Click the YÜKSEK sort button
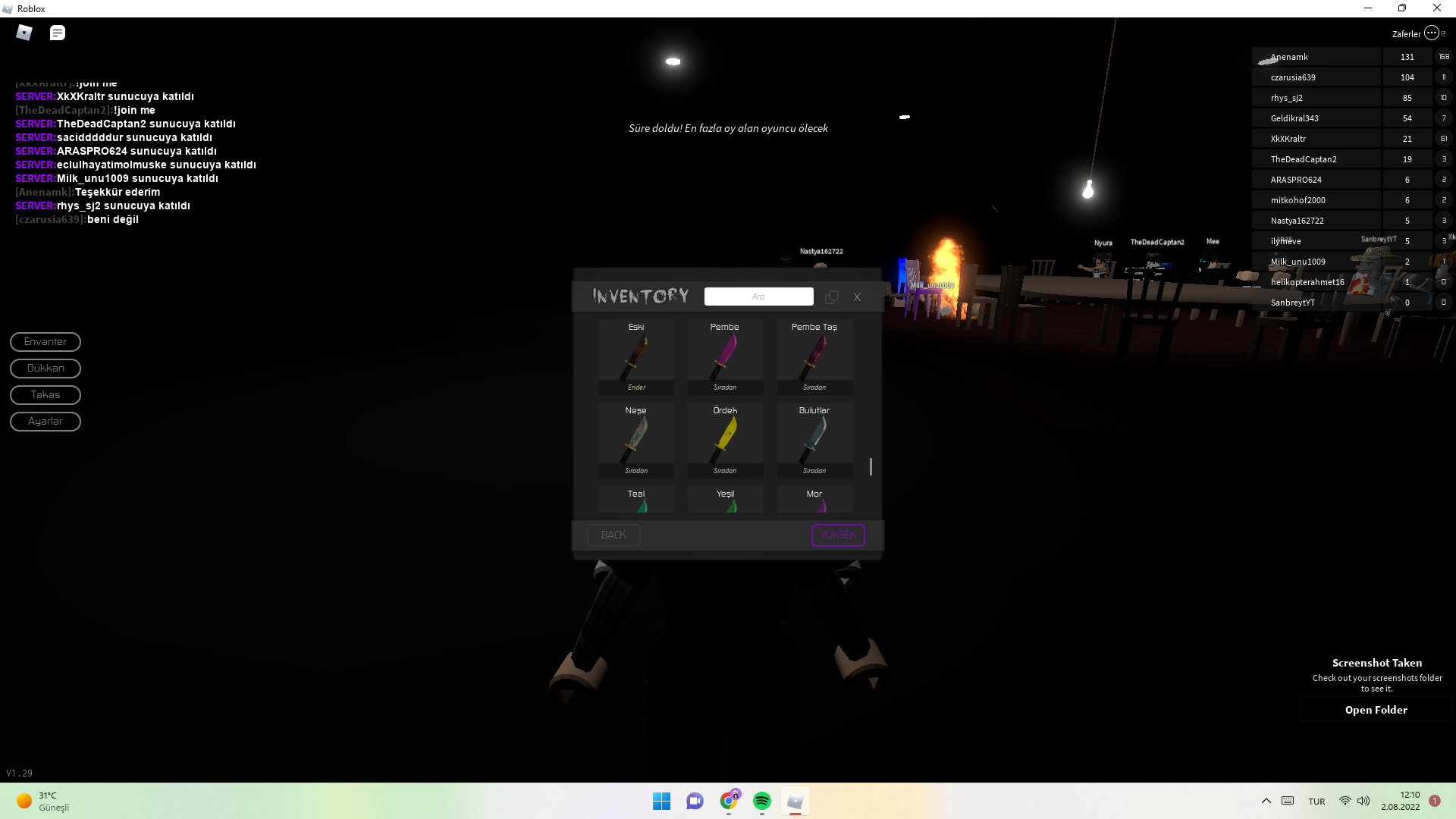 (838, 535)
